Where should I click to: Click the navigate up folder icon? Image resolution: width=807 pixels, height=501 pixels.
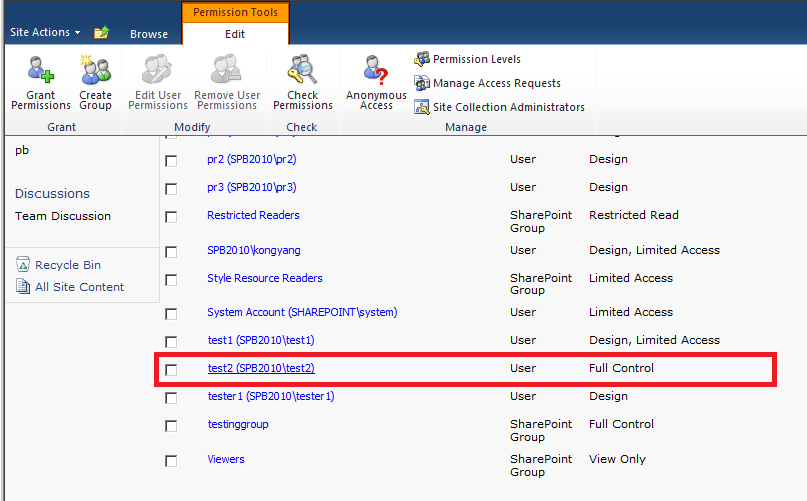point(101,32)
